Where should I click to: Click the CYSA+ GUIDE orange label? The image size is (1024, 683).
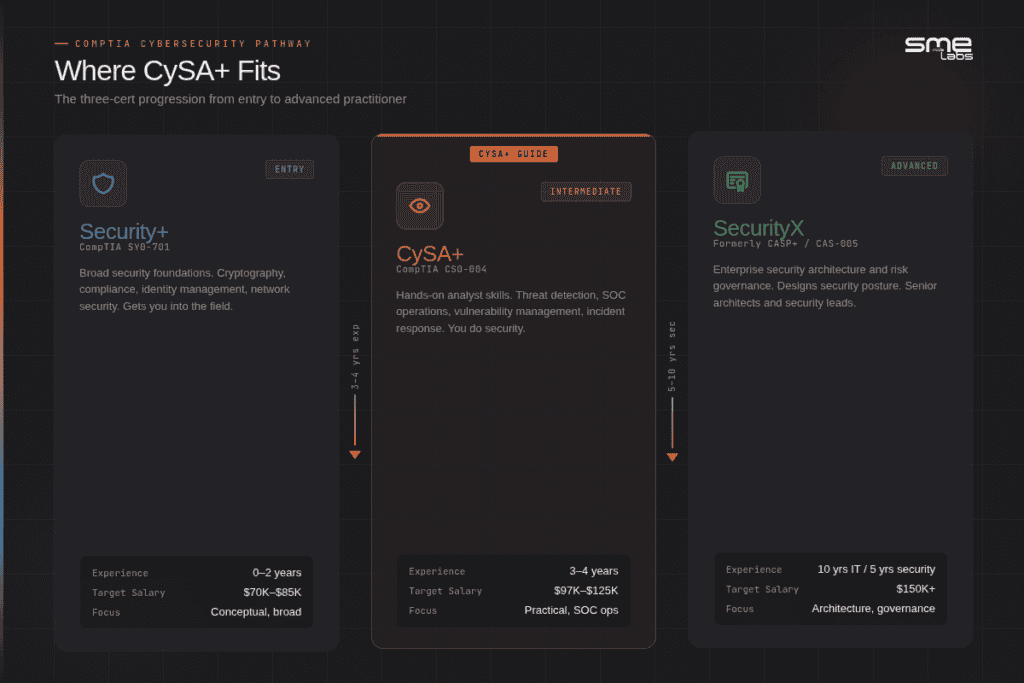click(x=513, y=154)
